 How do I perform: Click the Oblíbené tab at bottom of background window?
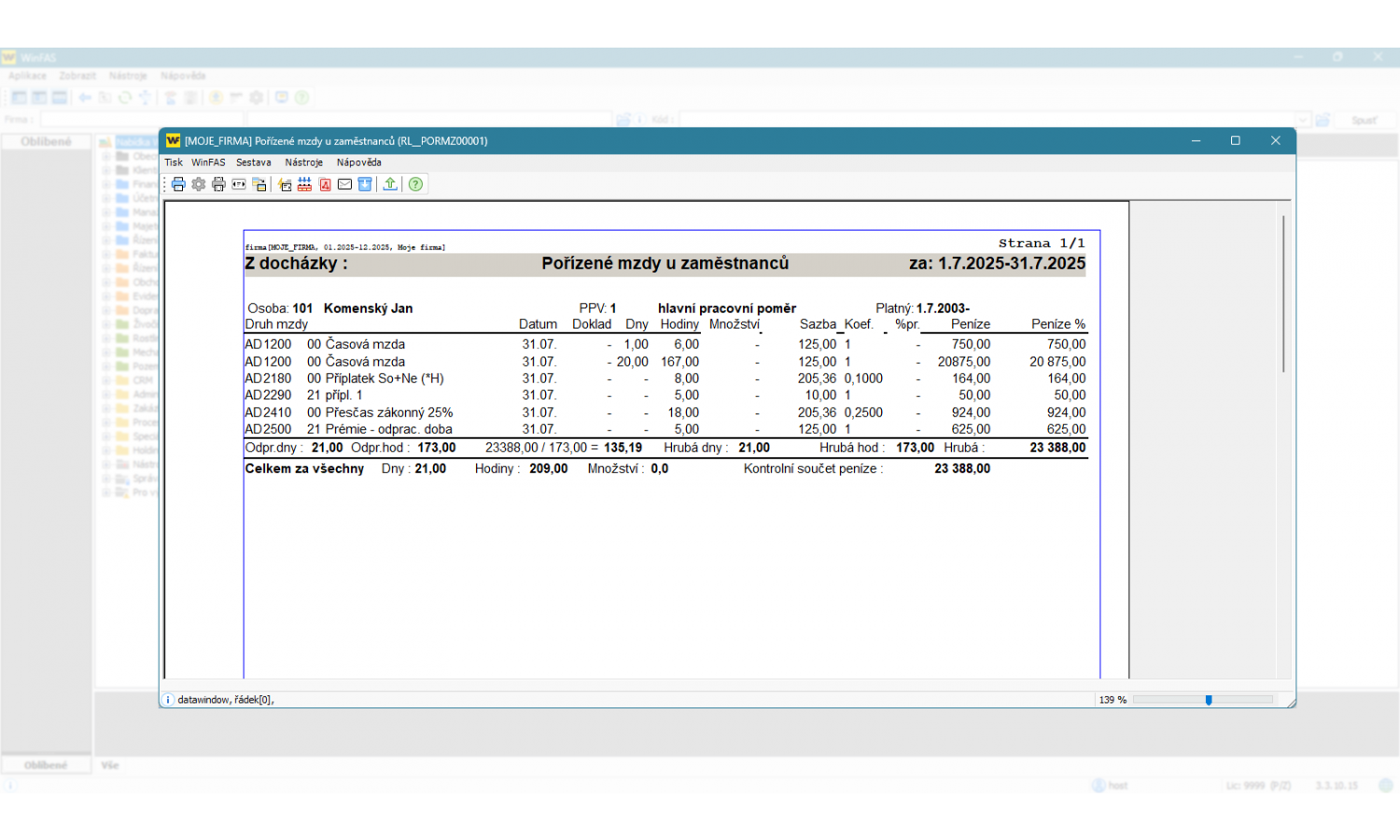pos(46,765)
